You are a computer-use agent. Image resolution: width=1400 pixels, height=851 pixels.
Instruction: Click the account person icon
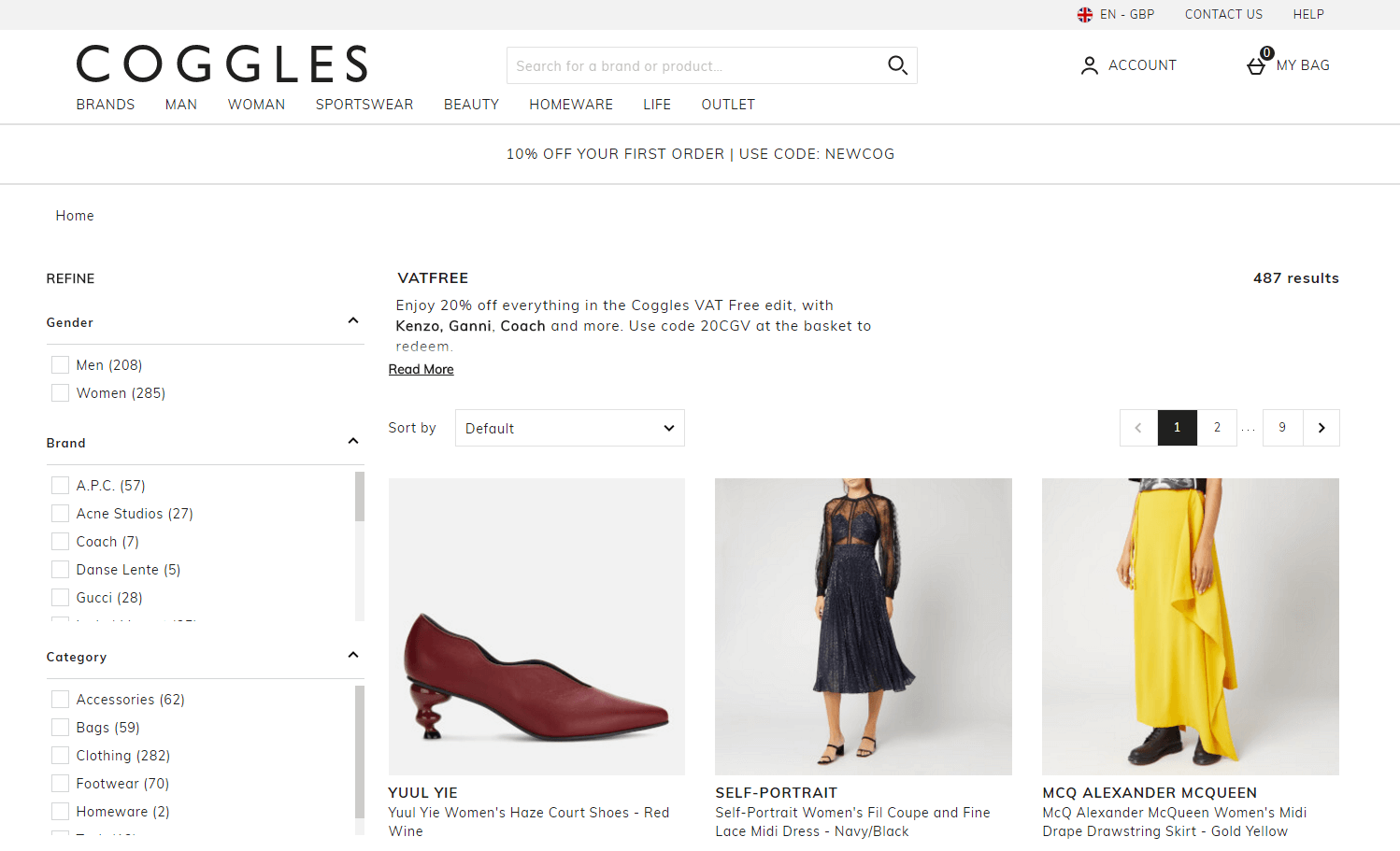point(1089,65)
